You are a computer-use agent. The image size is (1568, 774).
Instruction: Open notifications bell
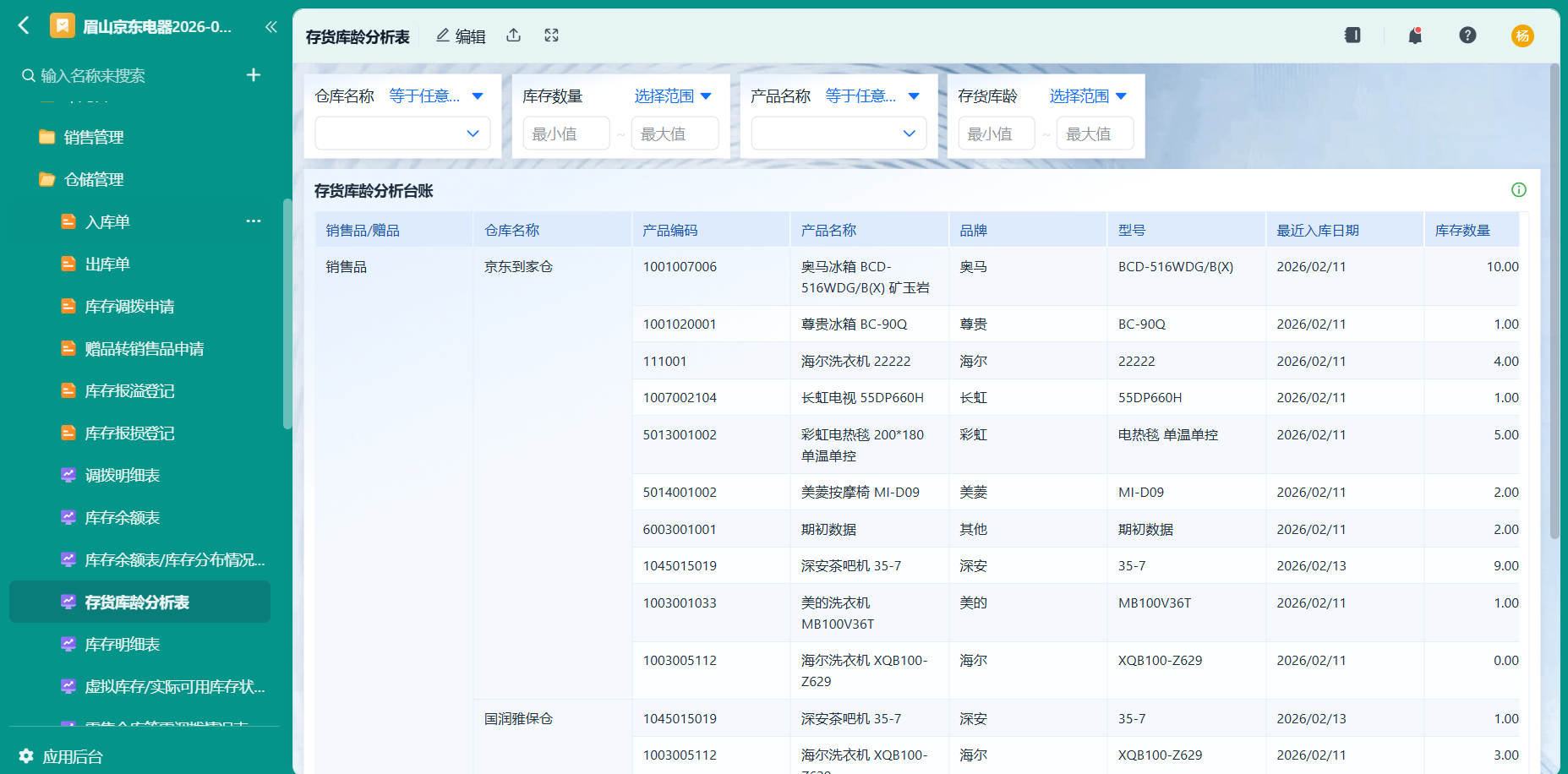tap(1415, 35)
